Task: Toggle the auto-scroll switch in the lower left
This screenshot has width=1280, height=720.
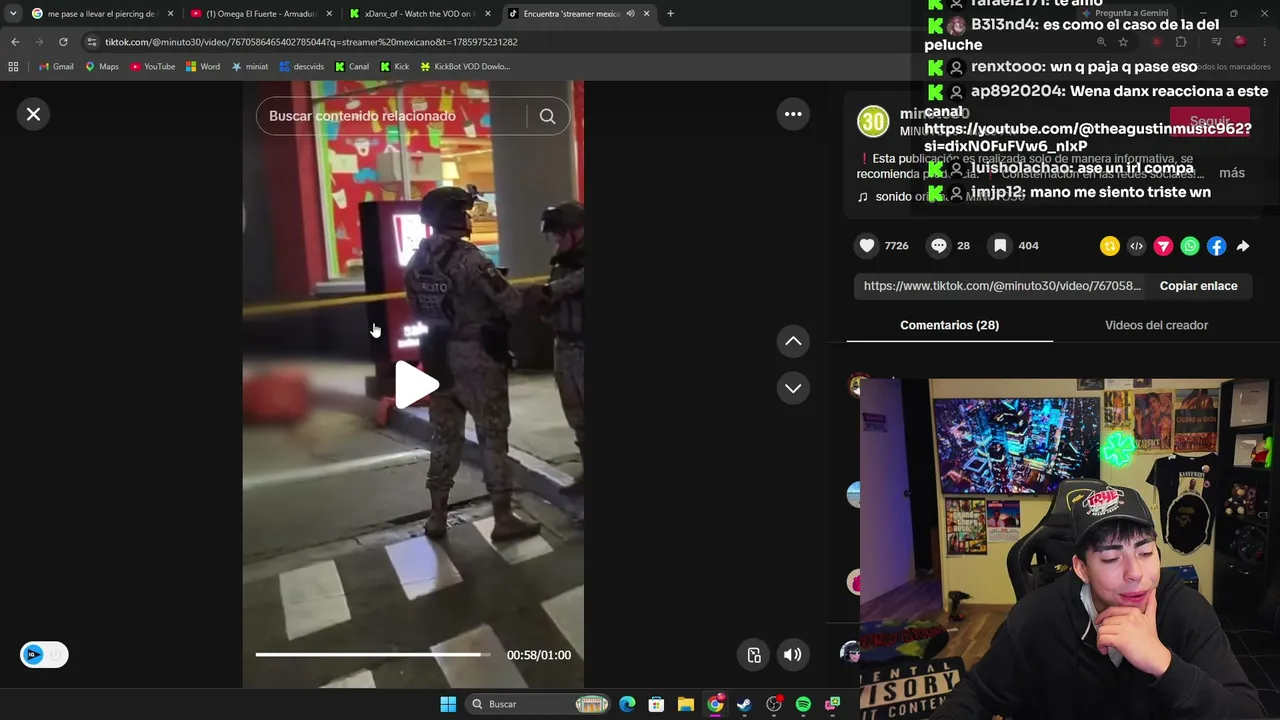Action: (44, 655)
